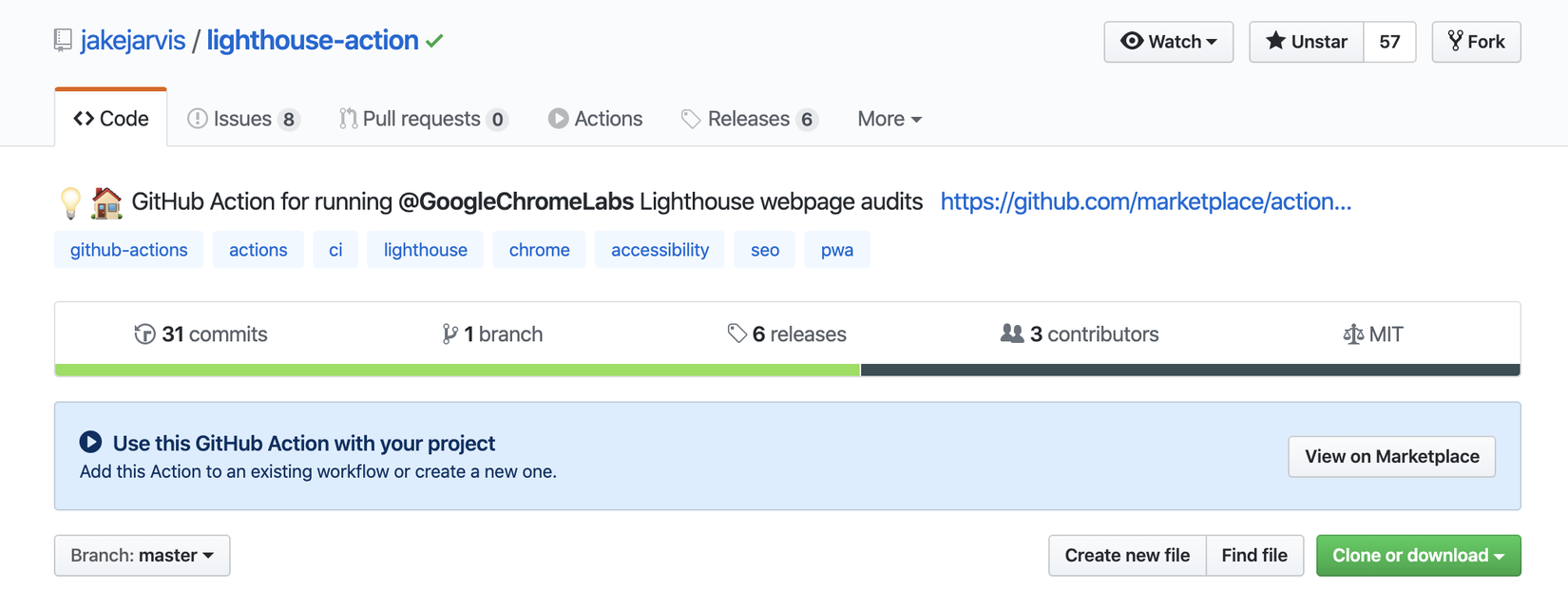Click the branch fork icon beside 1 branch

coord(449,334)
